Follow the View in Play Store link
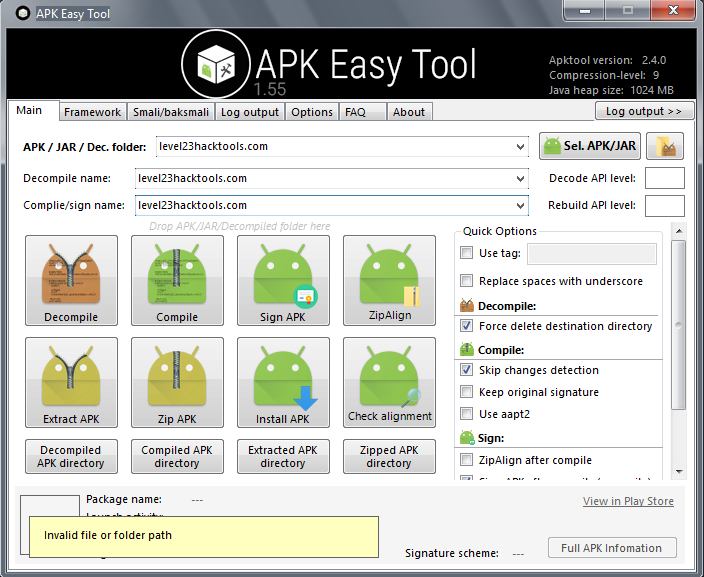This screenshot has width=704, height=577. [628, 501]
